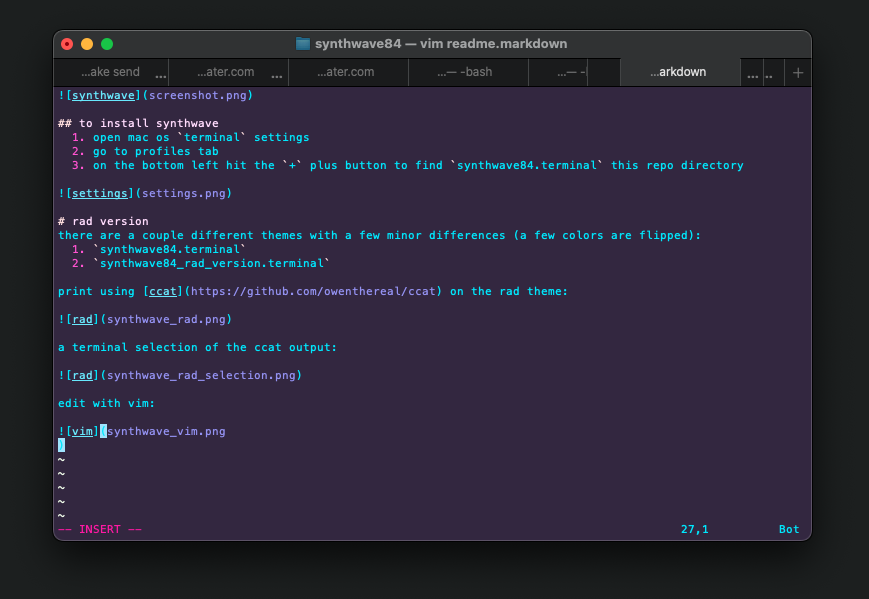Click the 'edit with vim:' line
Viewport: 869px width, 599px height.
[106, 403]
